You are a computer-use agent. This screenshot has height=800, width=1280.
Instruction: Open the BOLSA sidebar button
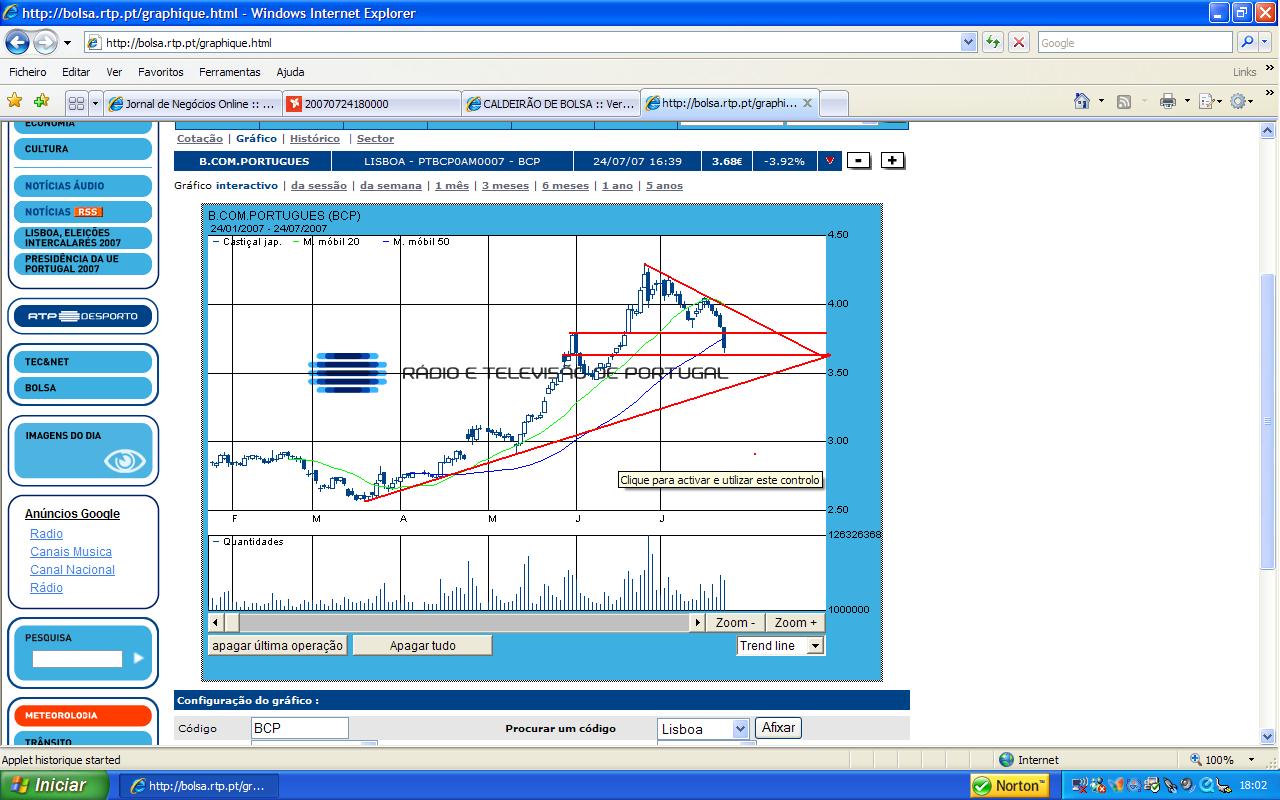pos(83,388)
